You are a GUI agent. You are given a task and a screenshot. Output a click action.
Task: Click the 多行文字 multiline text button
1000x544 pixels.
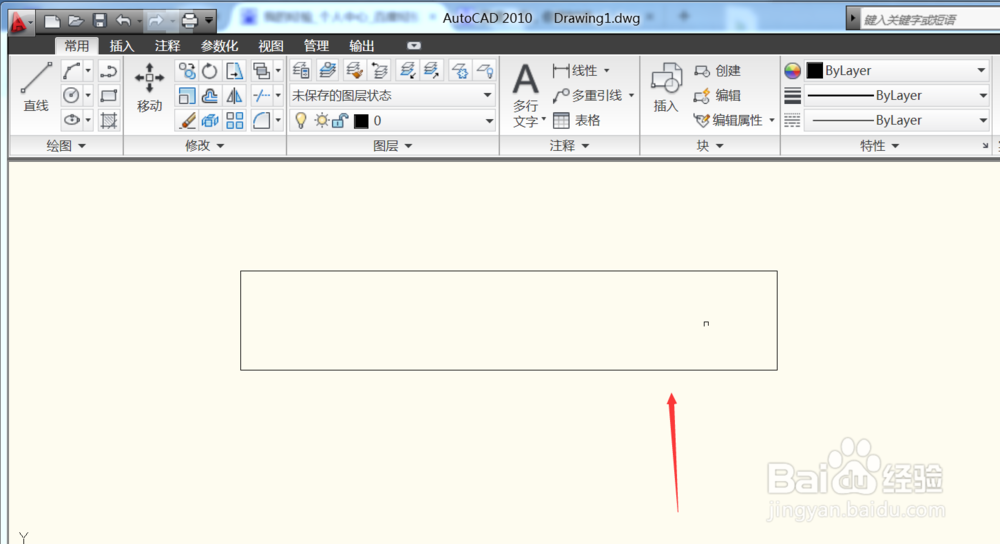[x=527, y=95]
